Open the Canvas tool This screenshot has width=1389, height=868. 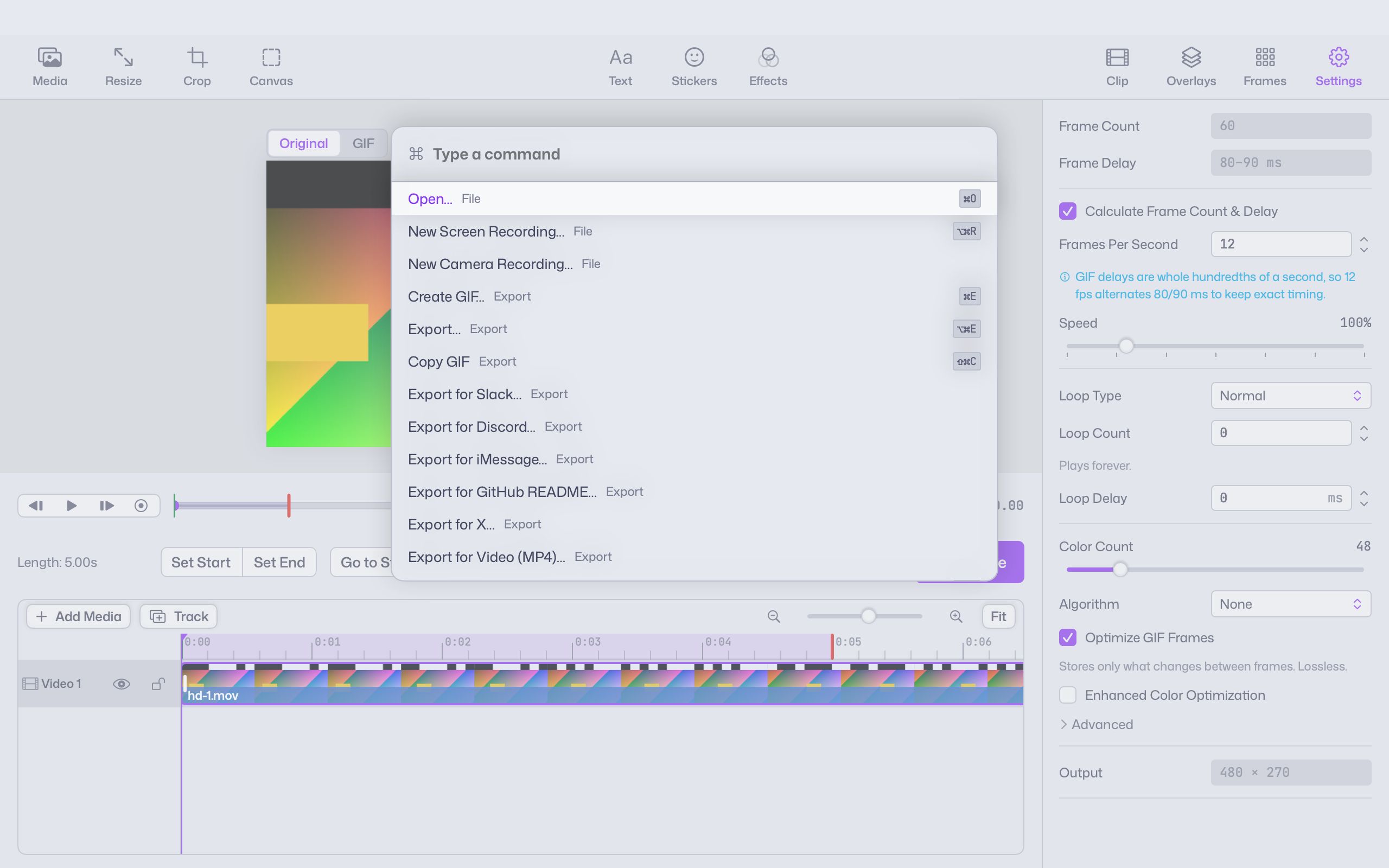point(271,67)
